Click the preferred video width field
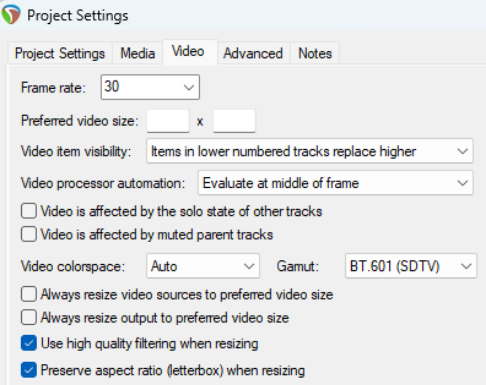Image resolution: width=486 pixels, height=385 pixels. pos(168,121)
